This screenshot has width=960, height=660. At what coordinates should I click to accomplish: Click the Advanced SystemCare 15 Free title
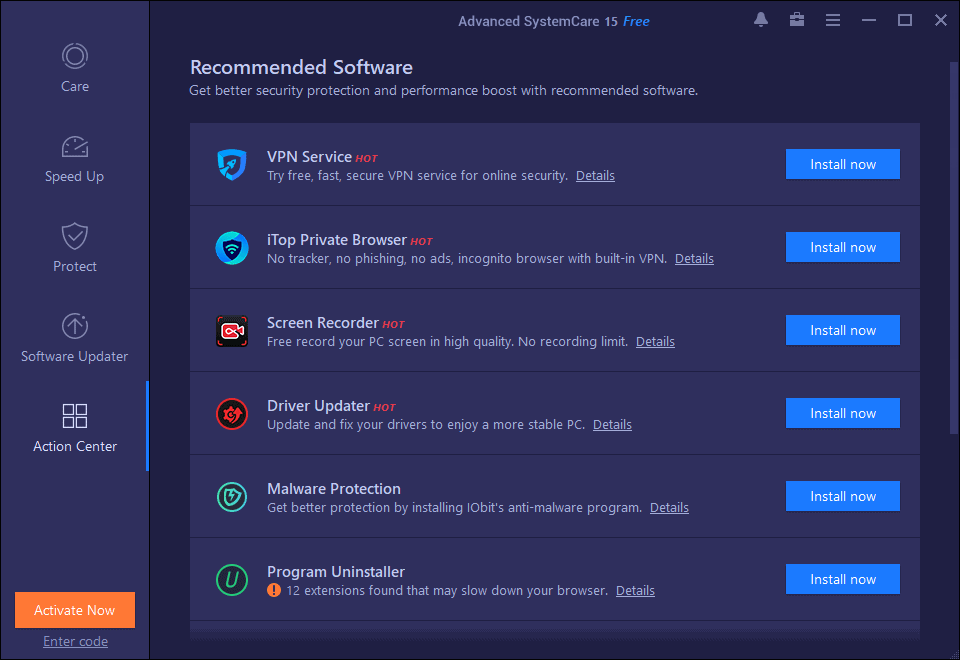pos(553,21)
